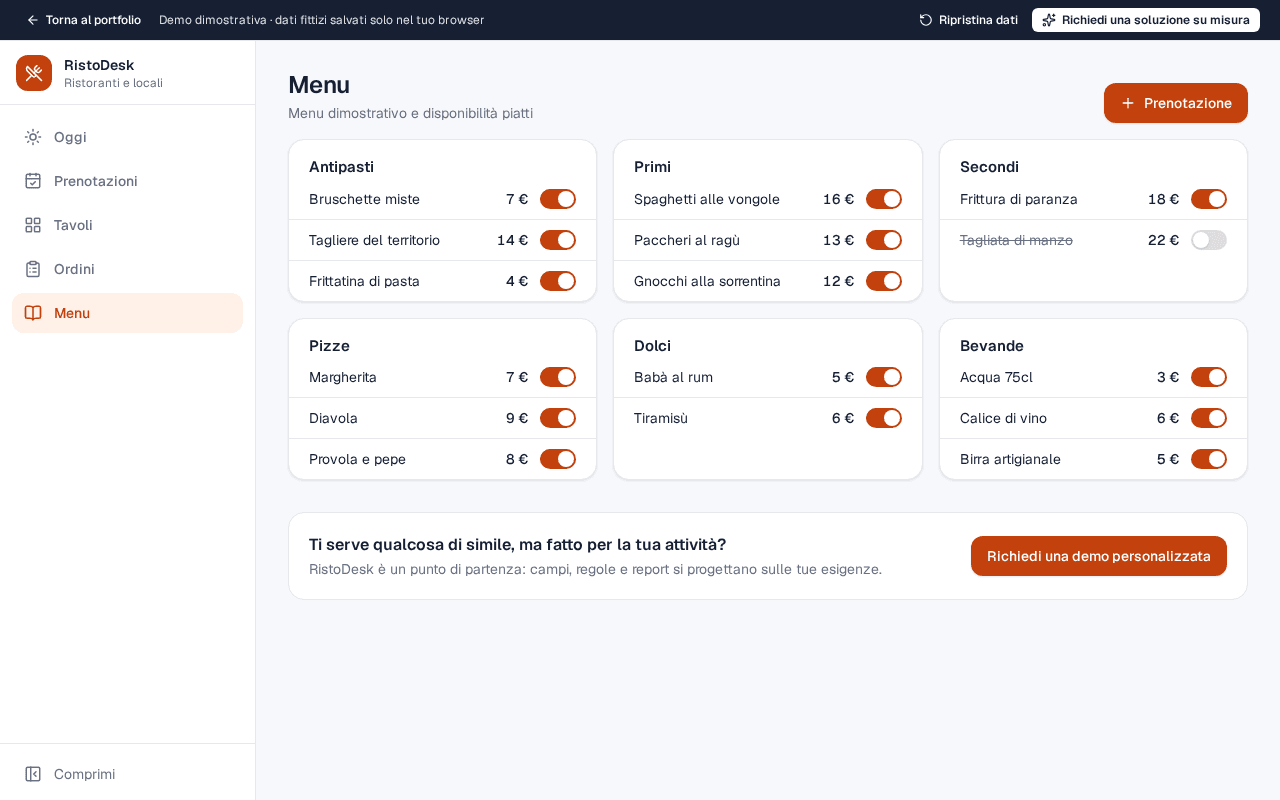This screenshot has height=800, width=1280.
Task: Click the Bevande category heading
Action: [992, 346]
